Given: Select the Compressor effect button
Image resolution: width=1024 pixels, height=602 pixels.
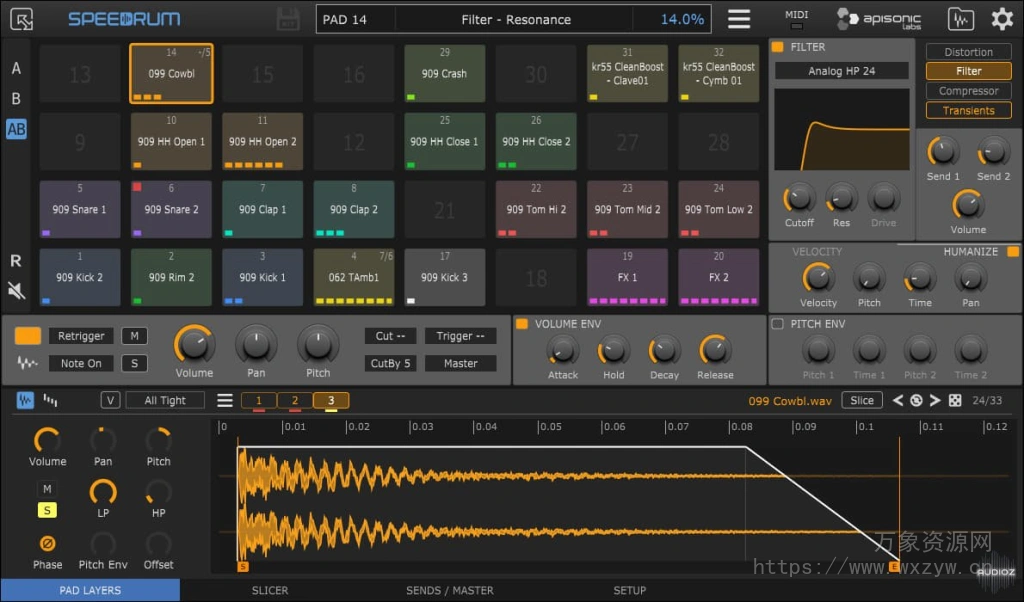Looking at the screenshot, I should (x=967, y=90).
